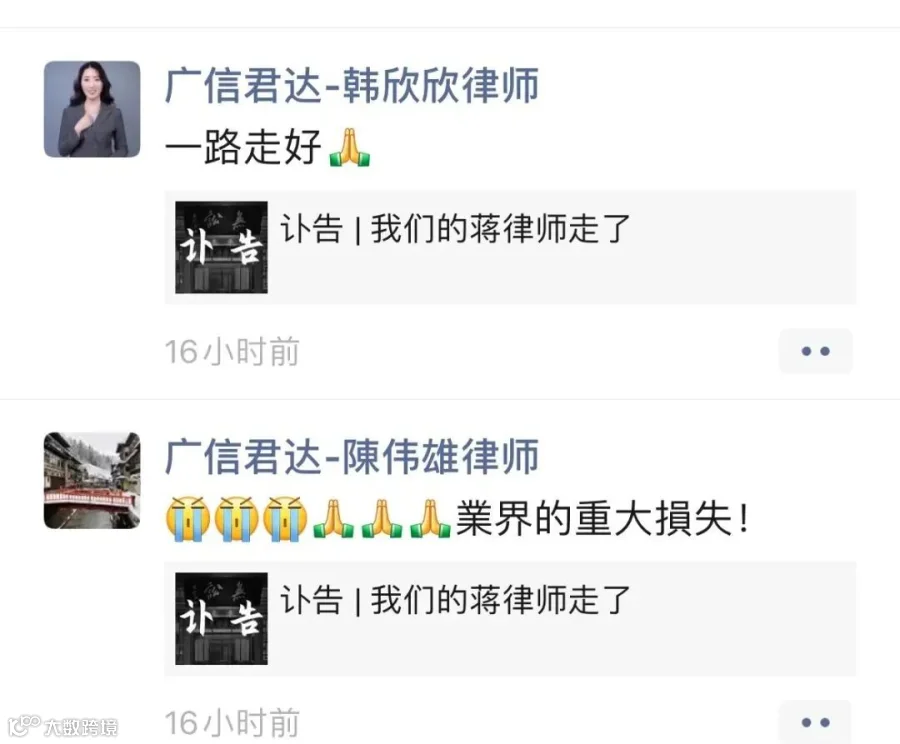900x744 pixels.
Task: Open the 讣告 thumbnail in 韩欣欣律师's post
Action: [x=222, y=247]
